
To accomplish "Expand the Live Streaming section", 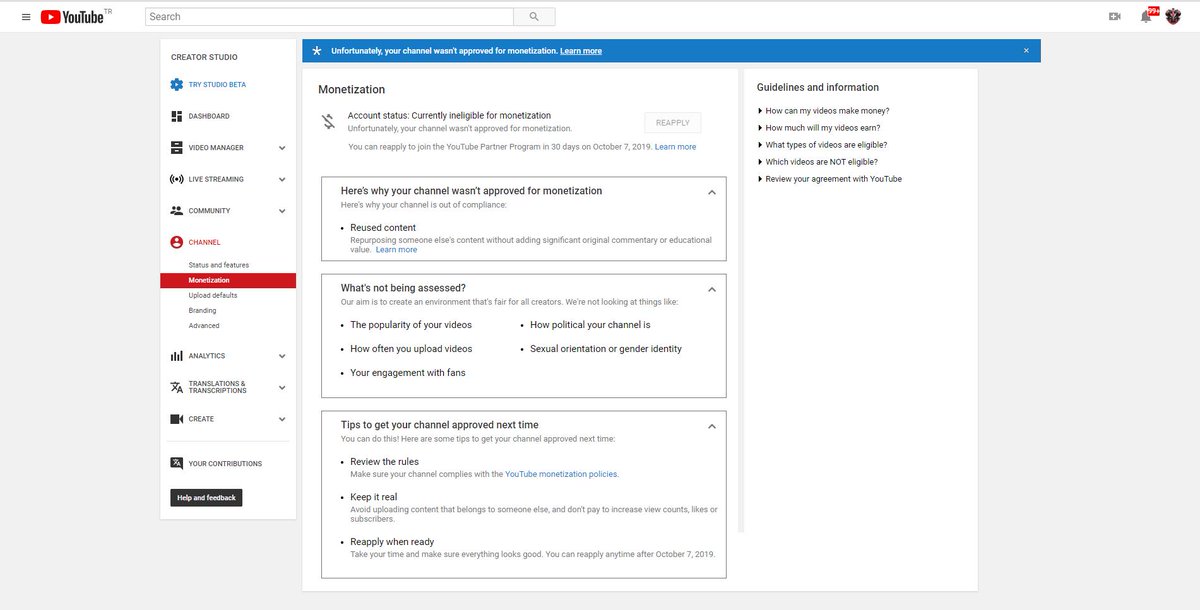I will tap(282, 180).
